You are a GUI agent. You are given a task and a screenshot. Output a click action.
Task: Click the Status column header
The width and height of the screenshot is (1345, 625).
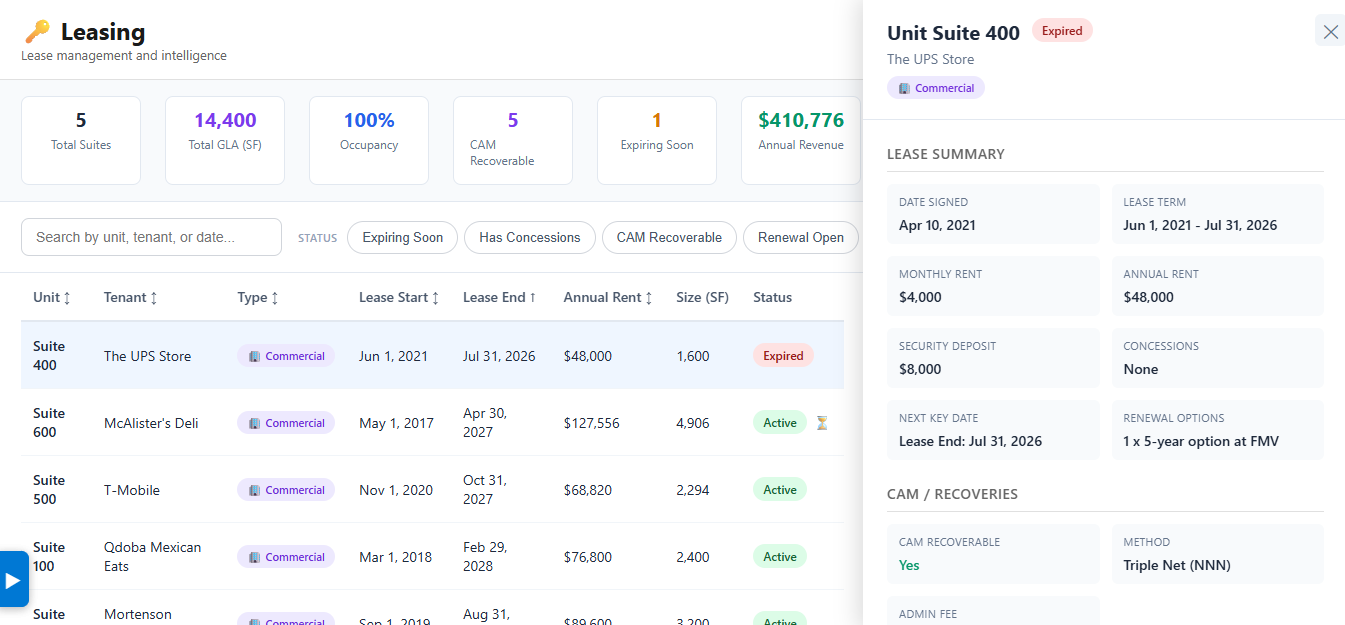[772, 297]
